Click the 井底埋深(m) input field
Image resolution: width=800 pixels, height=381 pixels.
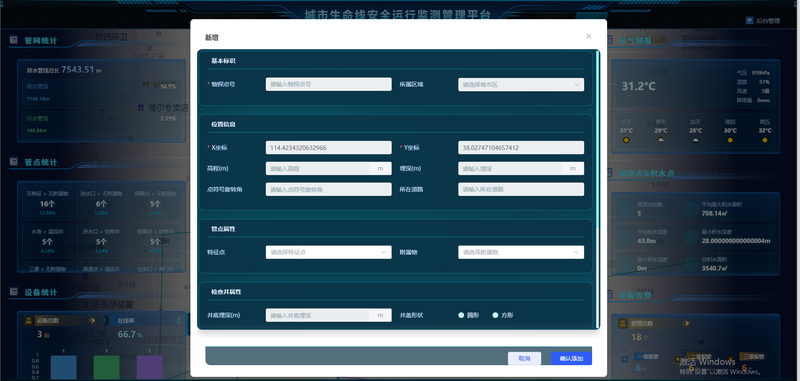click(x=329, y=315)
